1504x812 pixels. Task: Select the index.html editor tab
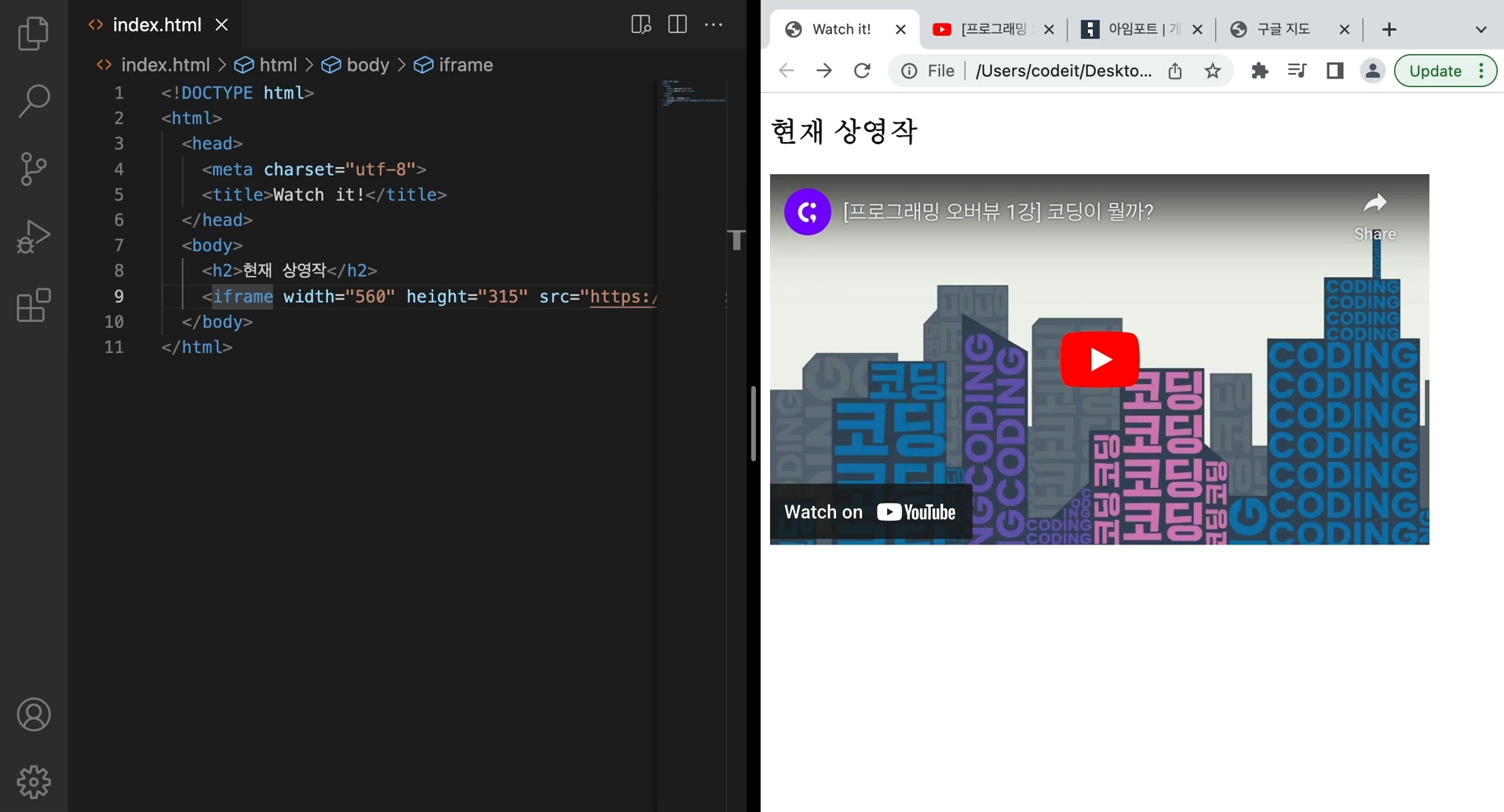157,25
